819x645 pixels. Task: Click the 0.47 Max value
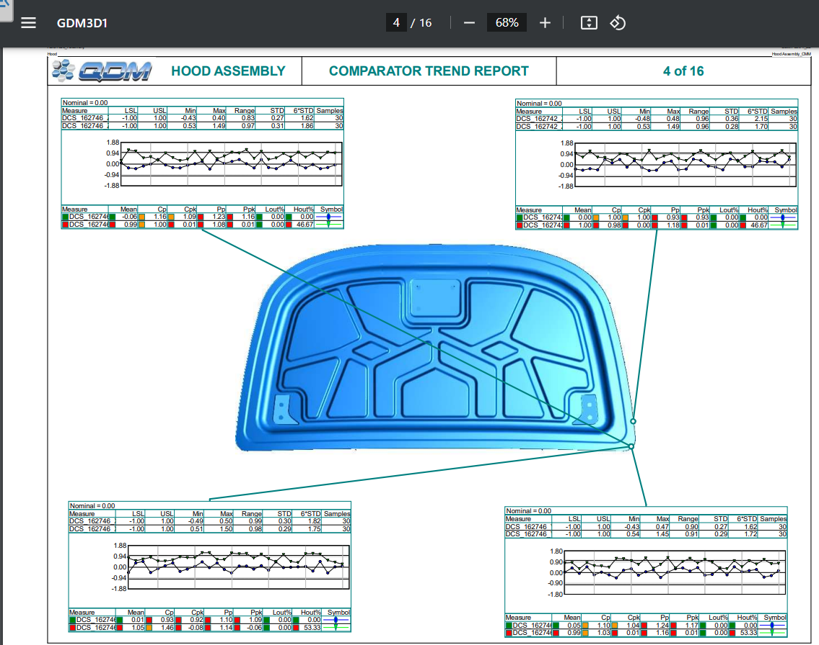(x=662, y=527)
